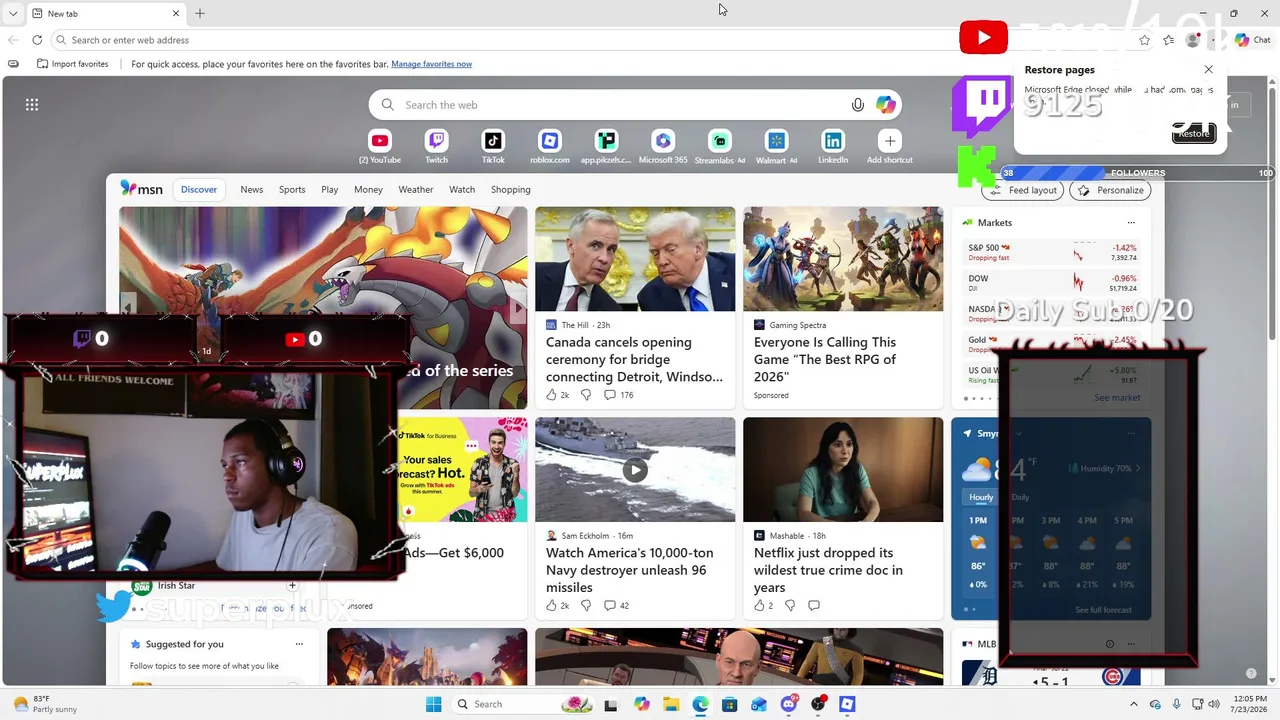Viewport: 1280px width, 720px height.
Task: Open the Feed layout options
Action: (x=1023, y=190)
